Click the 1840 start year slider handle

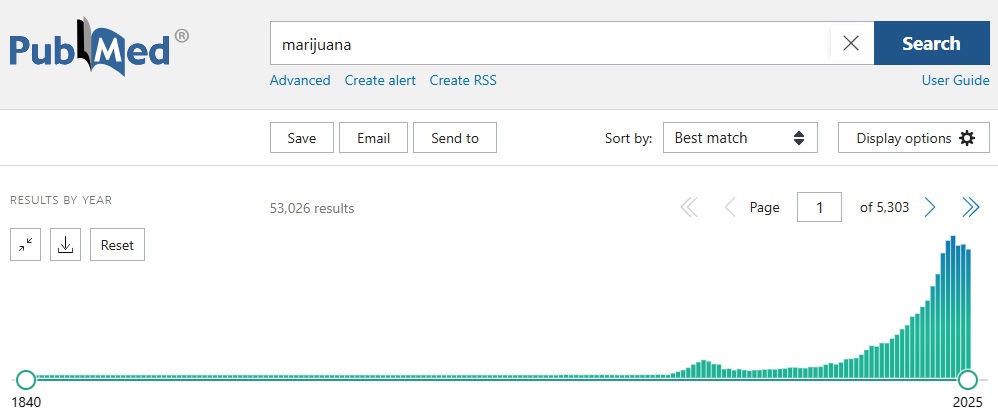(x=26, y=380)
